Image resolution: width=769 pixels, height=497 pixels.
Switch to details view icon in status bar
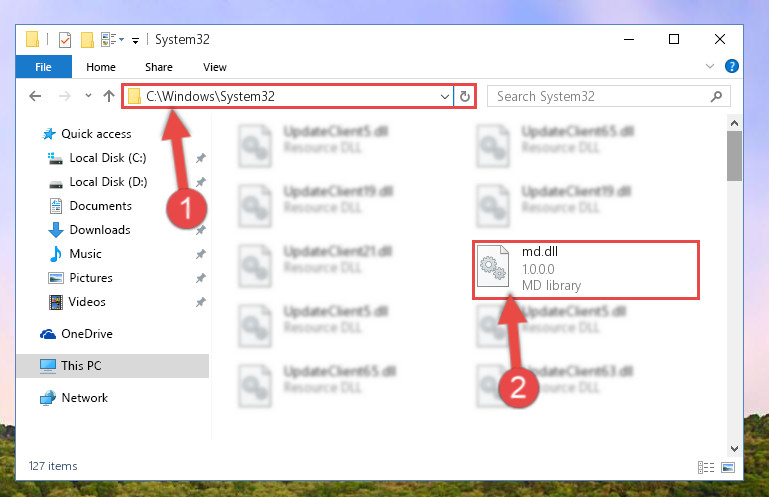[706, 467]
